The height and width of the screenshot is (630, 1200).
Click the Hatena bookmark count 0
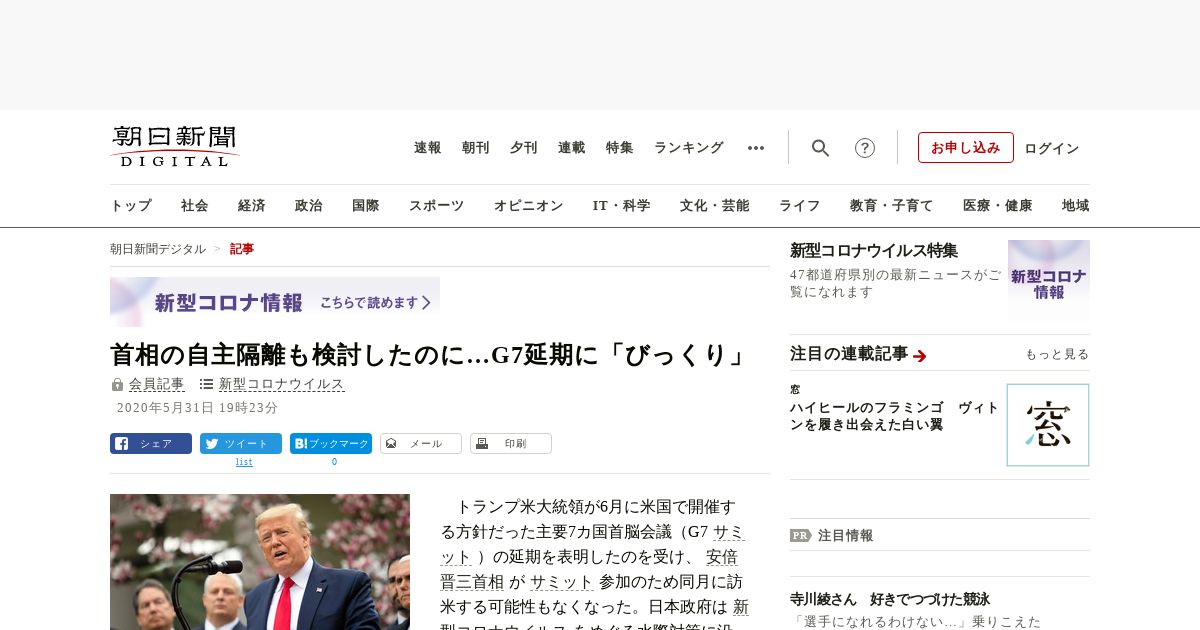(x=334, y=462)
